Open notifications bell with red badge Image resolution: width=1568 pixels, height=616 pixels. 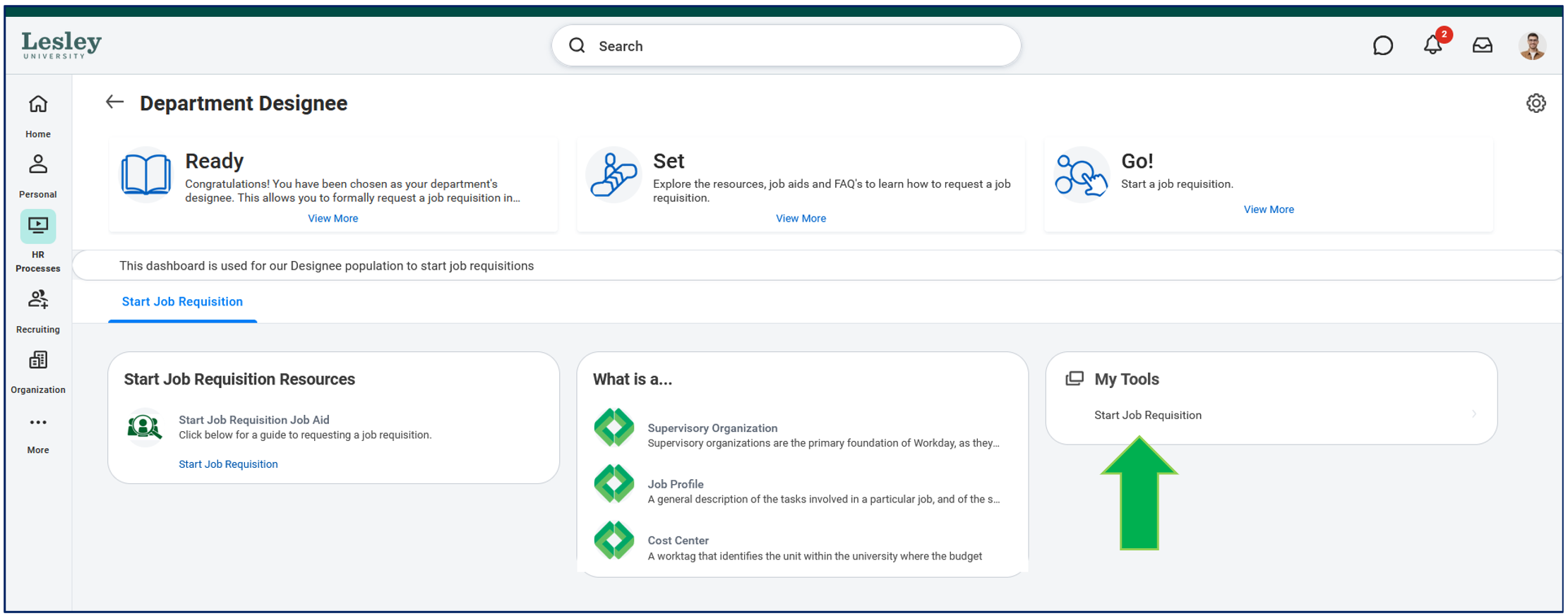pyautogui.click(x=1434, y=44)
